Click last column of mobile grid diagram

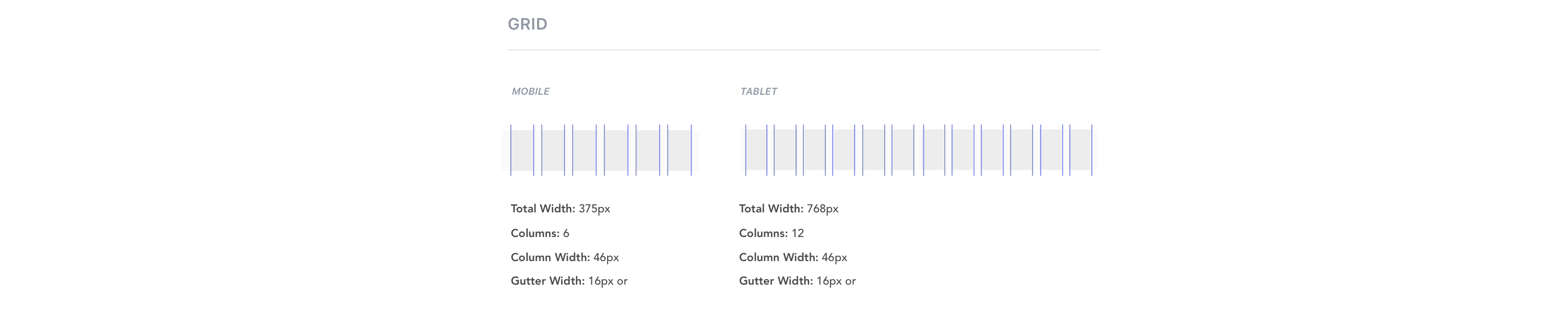pyautogui.click(x=679, y=151)
